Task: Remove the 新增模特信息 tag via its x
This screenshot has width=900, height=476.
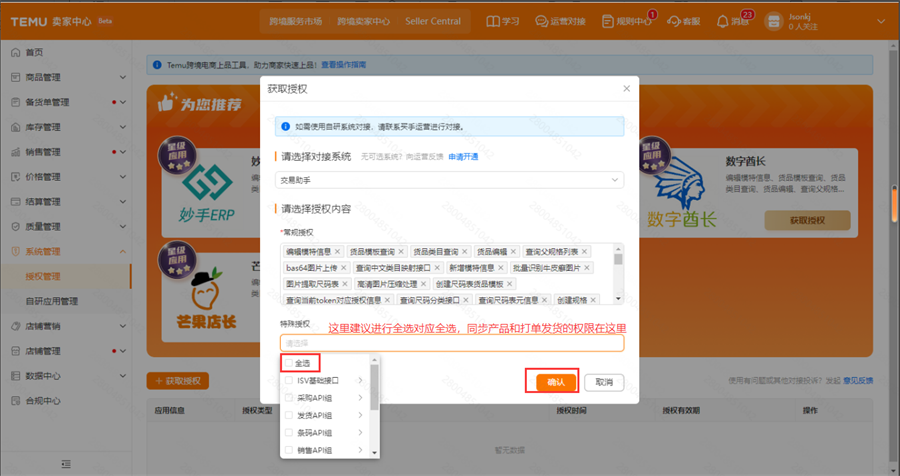Action: pos(501,268)
